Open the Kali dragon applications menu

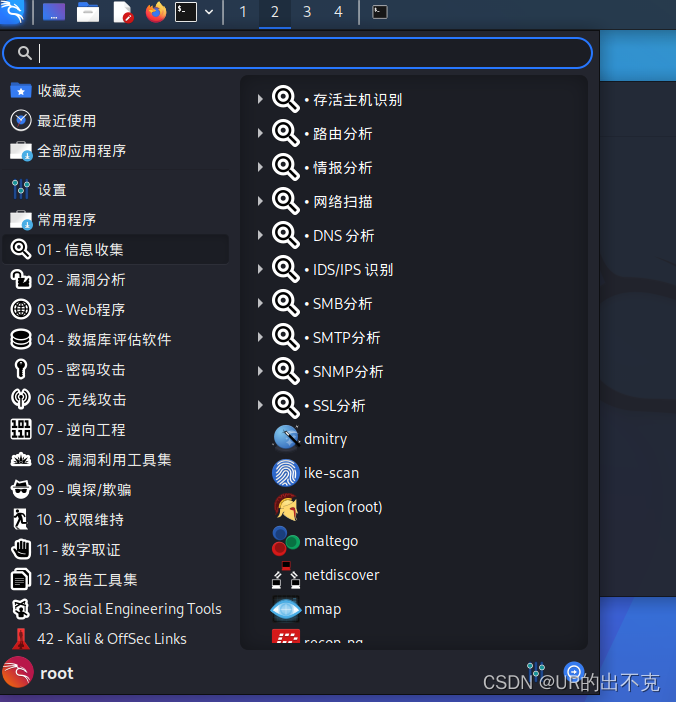coord(13,12)
